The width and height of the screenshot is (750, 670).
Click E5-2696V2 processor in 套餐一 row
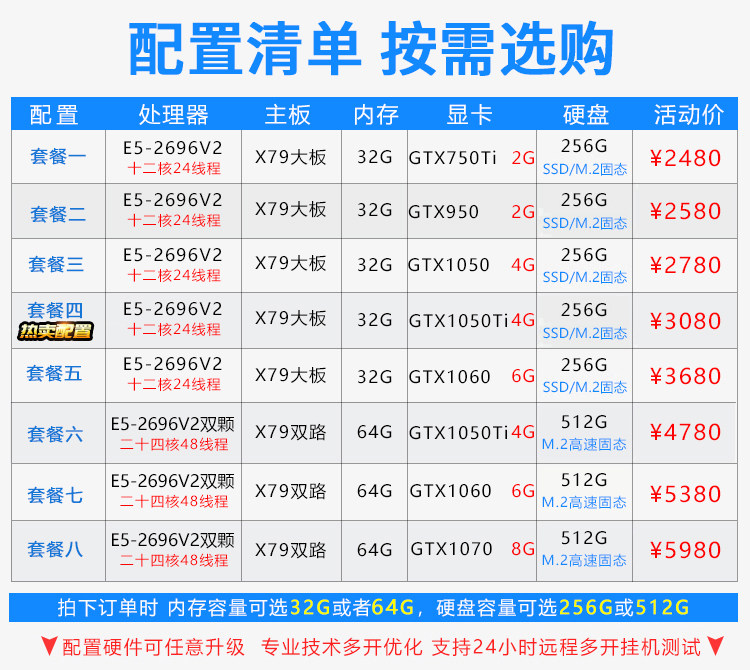(x=173, y=148)
